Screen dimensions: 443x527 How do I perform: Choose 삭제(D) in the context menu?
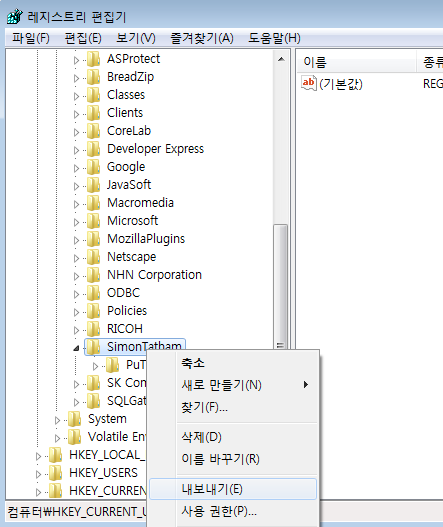pyautogui.click(x=233, y=437)
